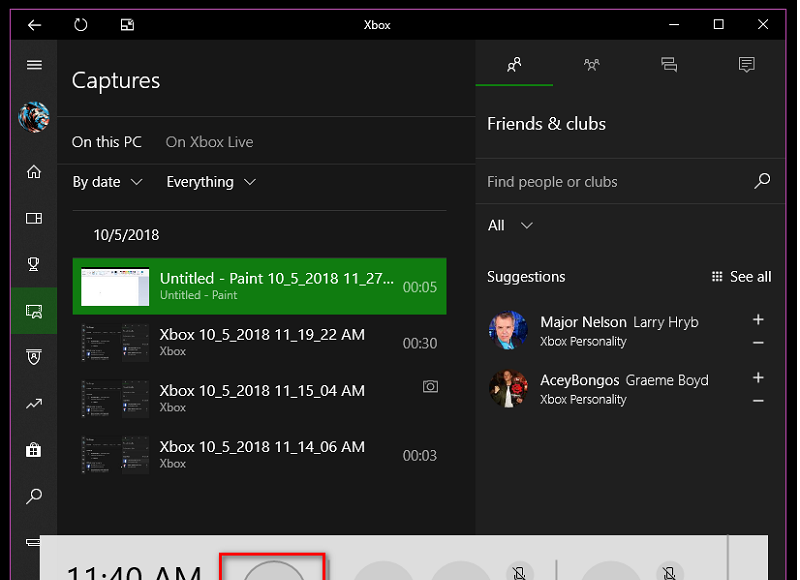
Task: Select capture Xbox 10_5_2018 11_19_22 AM
Action: 259,343
